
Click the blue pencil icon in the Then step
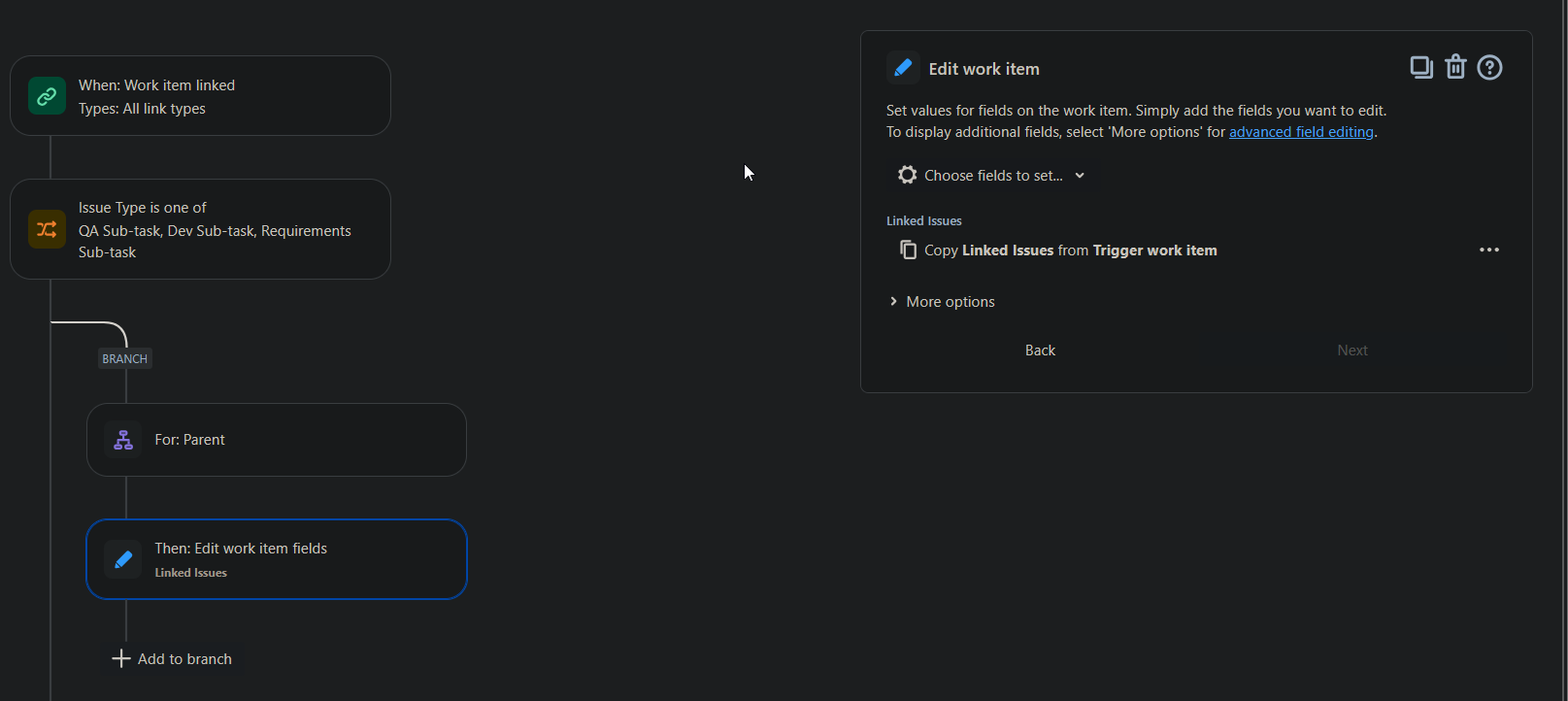tap(123, 559)
